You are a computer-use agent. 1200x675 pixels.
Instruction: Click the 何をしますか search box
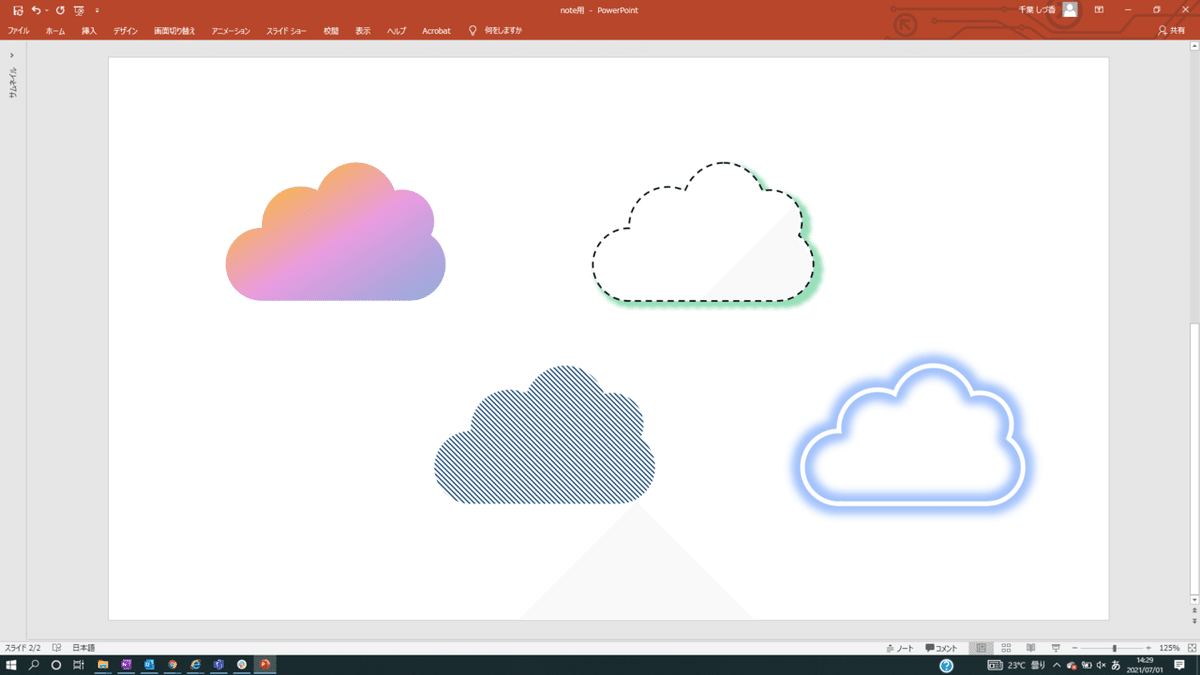[x=503, y=31]
